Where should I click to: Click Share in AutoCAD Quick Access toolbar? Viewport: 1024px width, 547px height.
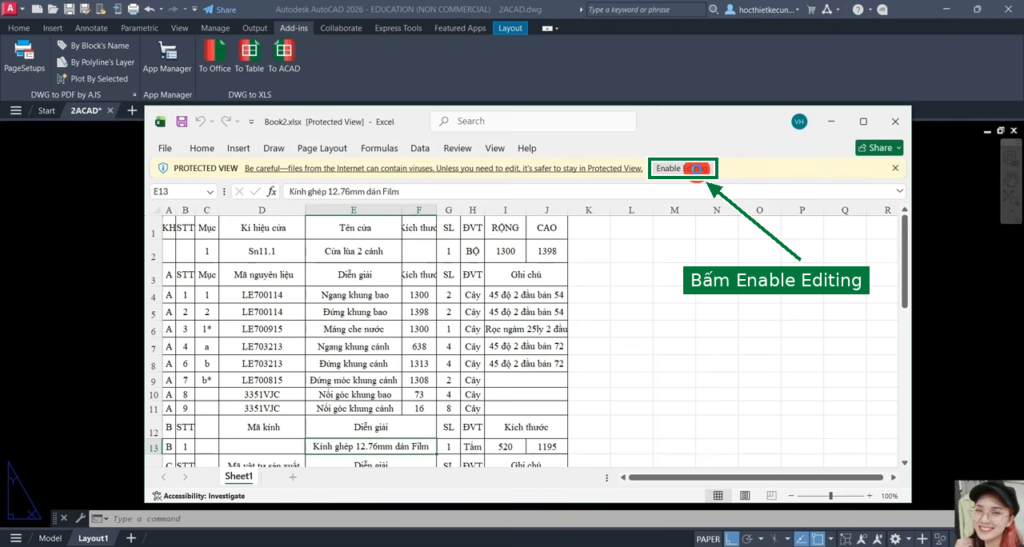click(x=219, y=10)
